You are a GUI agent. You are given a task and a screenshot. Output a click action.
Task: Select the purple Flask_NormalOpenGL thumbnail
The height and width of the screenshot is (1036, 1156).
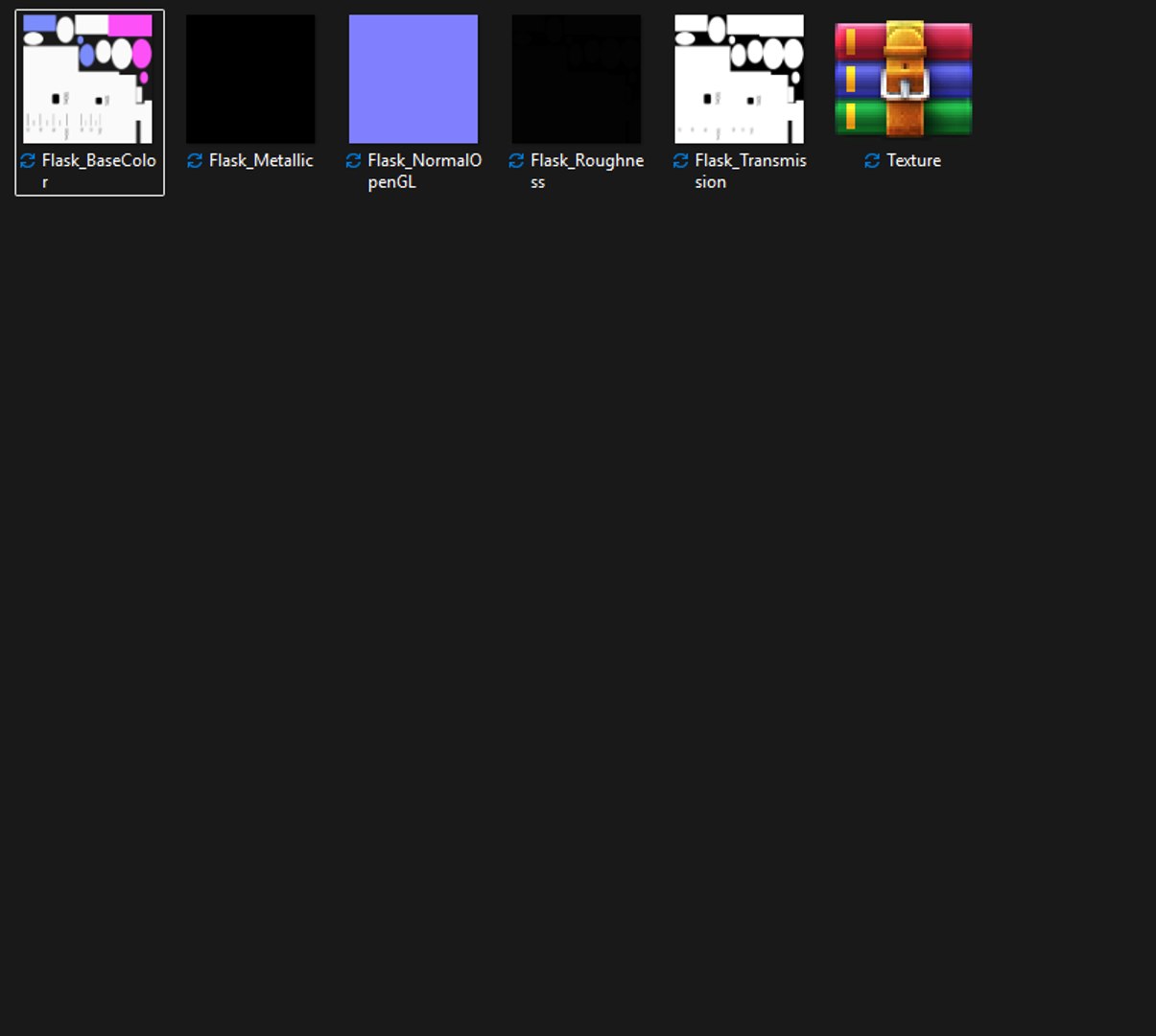[413, 79]
